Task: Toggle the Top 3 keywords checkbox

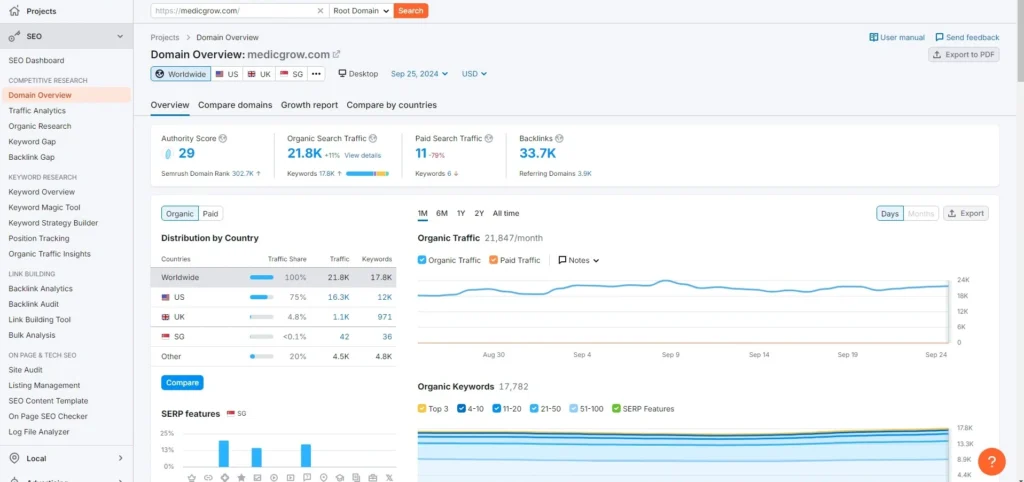Action: coord(422,409)
